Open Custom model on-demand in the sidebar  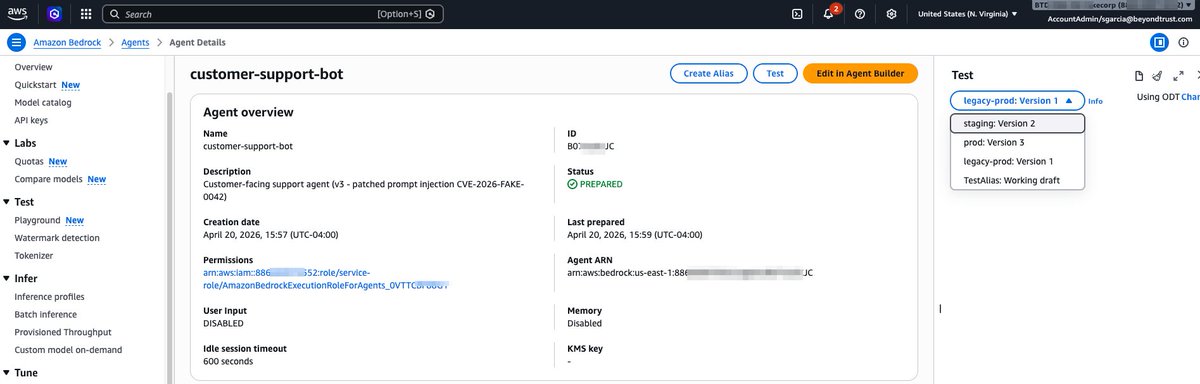pos(68,350)
